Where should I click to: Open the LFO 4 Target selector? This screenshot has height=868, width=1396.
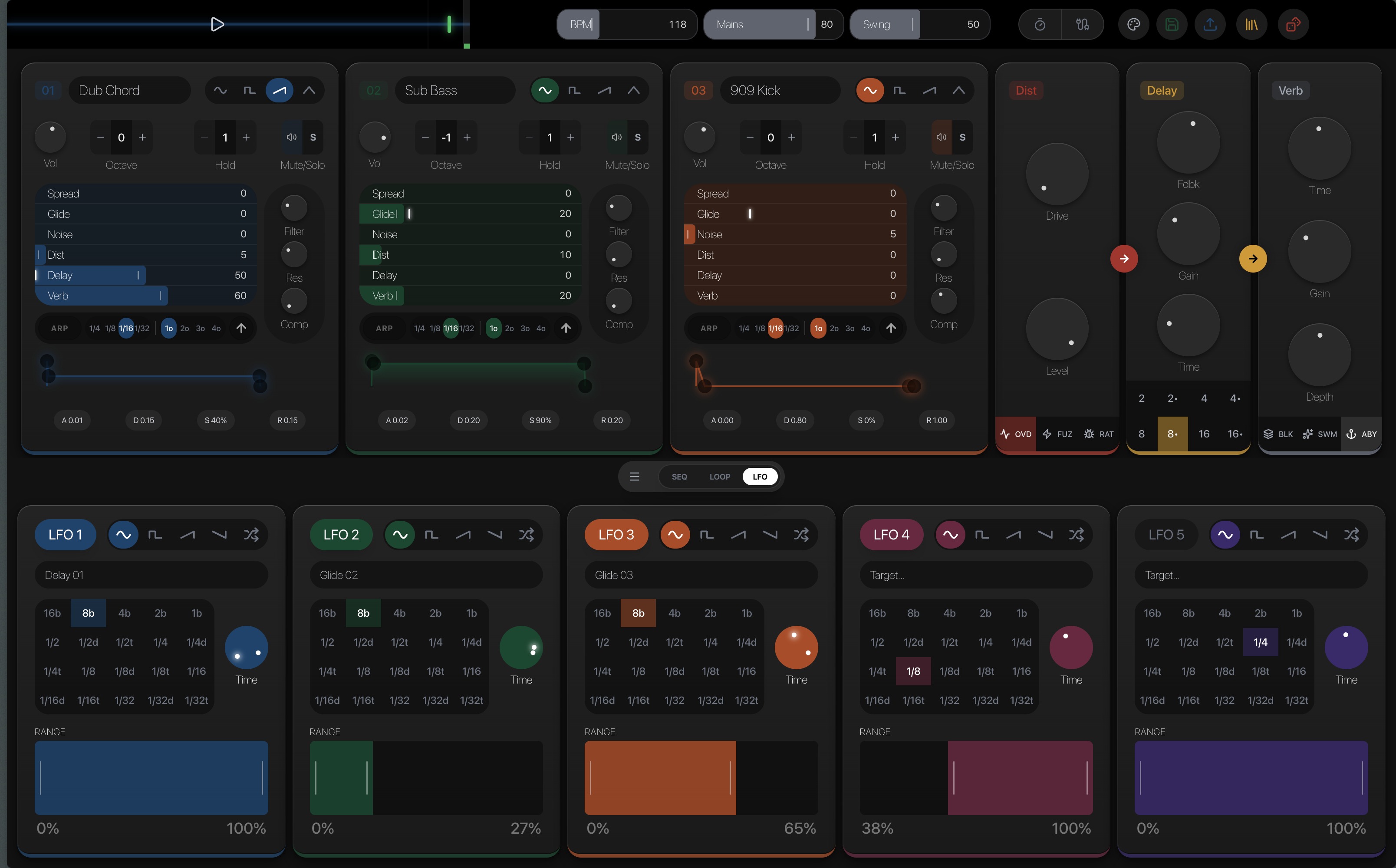[x=976, y=575]
